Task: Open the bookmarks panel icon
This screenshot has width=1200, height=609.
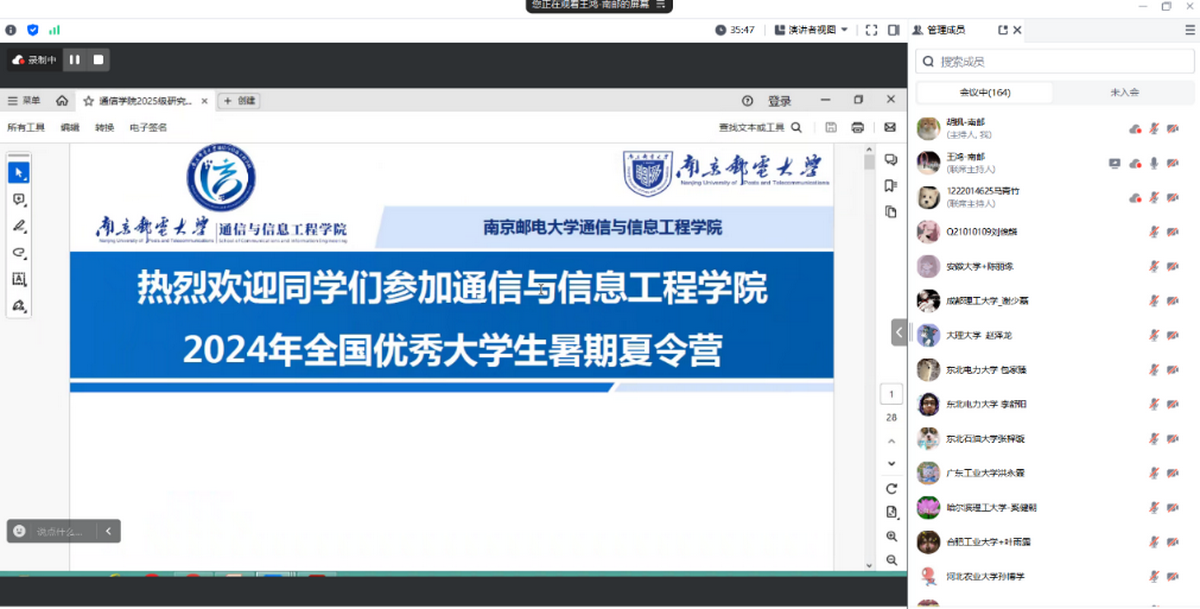Action: [890, 186]
